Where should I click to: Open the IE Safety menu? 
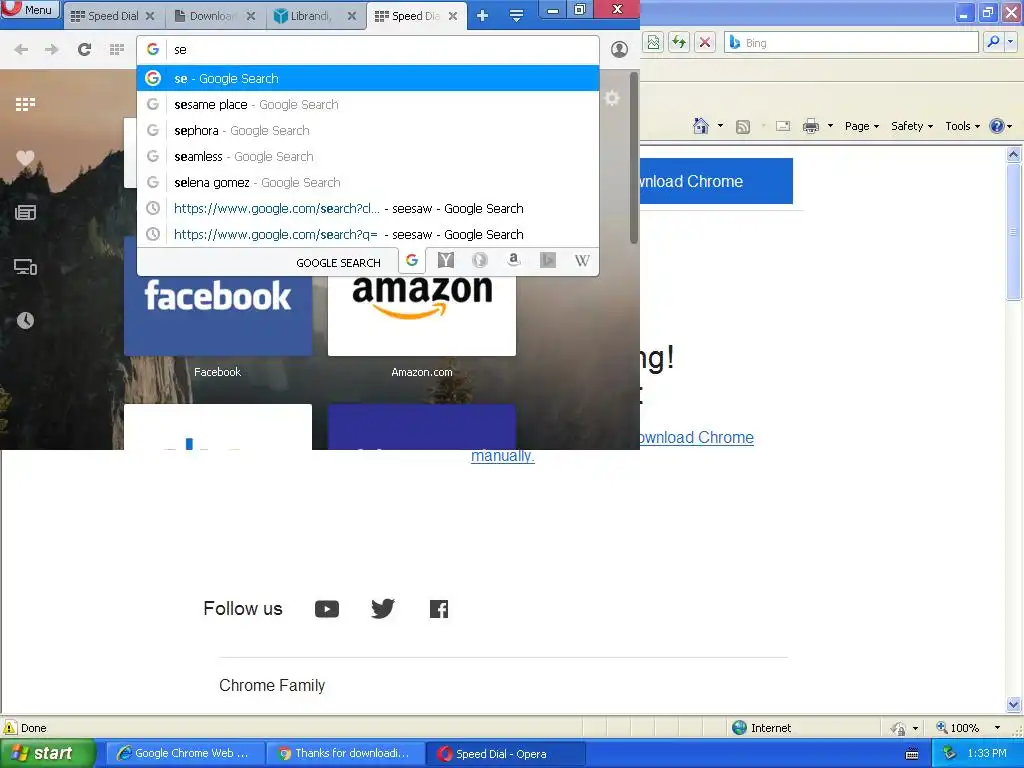(x=912, y=126)
